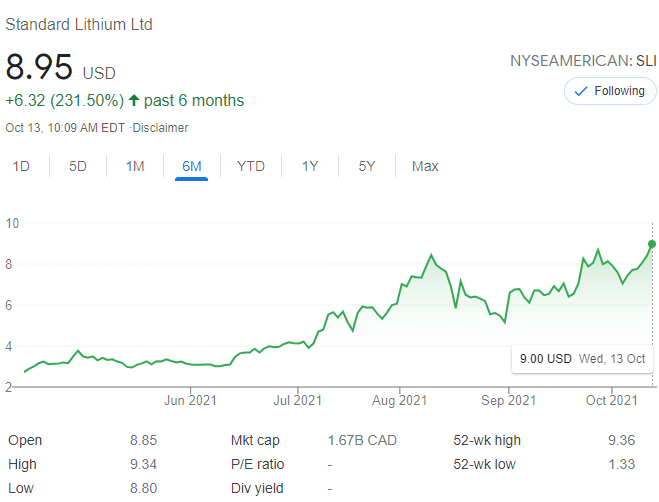Viewport: 659px width, 502px height.
Task: Click the High value 9.34
Action: (x=143, y=464)
